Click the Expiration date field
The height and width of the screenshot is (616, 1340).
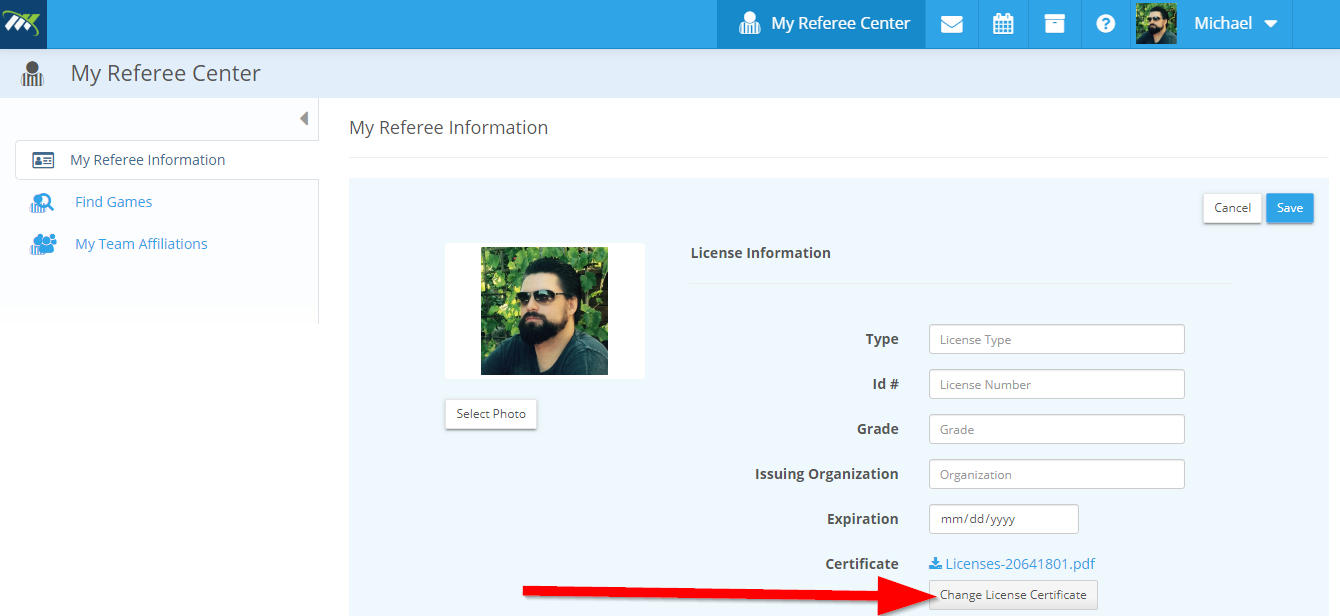[1004, 519]
